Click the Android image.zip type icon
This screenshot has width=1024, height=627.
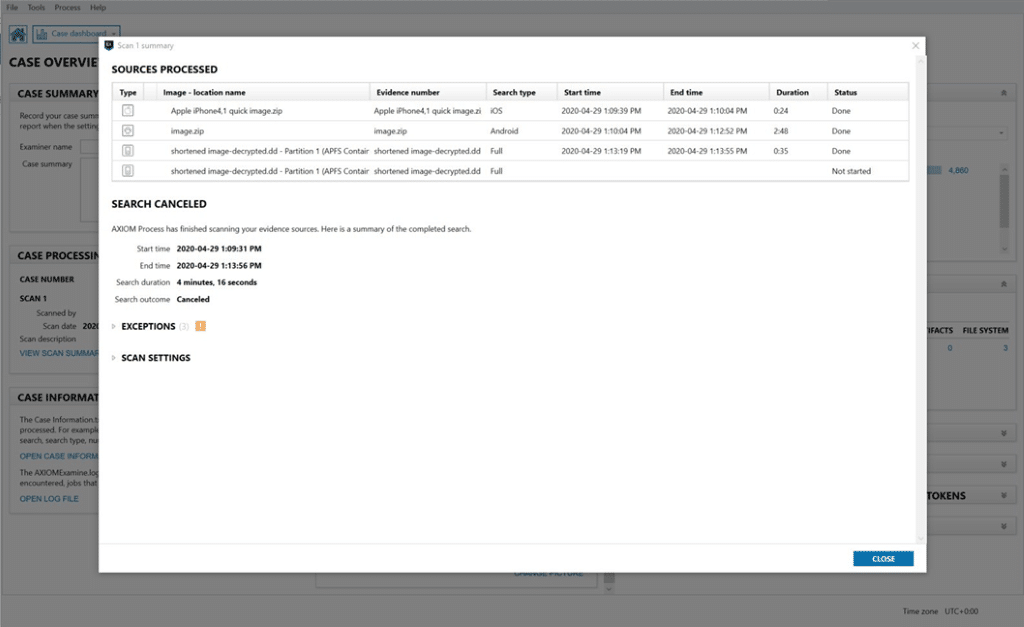tap(128, 131)
